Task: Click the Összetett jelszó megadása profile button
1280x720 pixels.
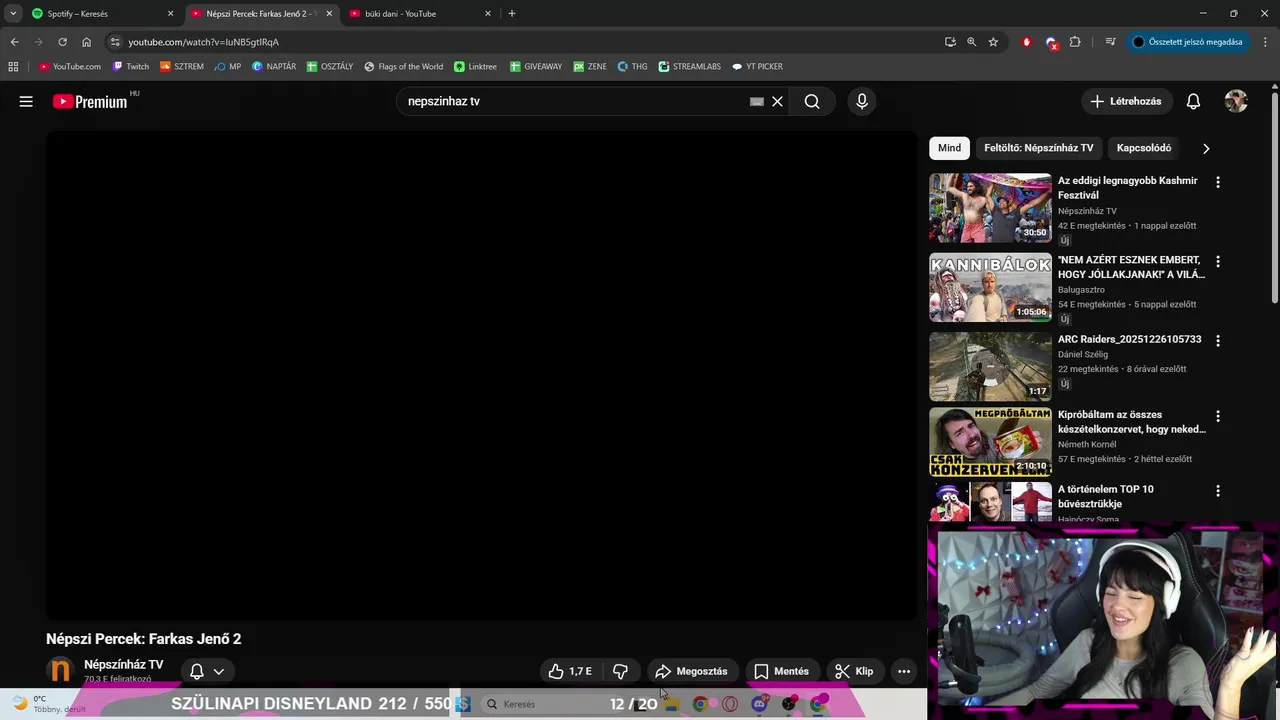Action: (1188, 42)
